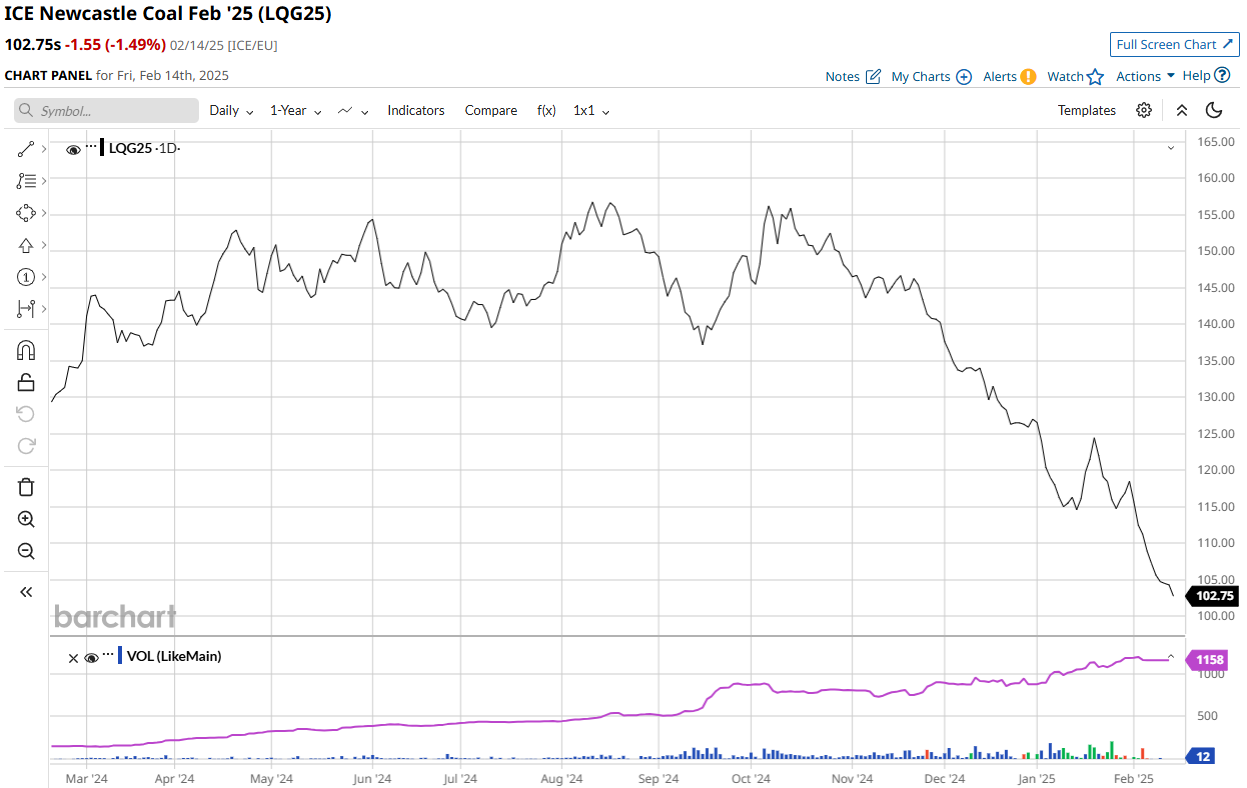The width and height of the screenshot is (1247, 788).
Task: Open the Indicators menu
Action: pyautogui.click(x=416, y=110)
